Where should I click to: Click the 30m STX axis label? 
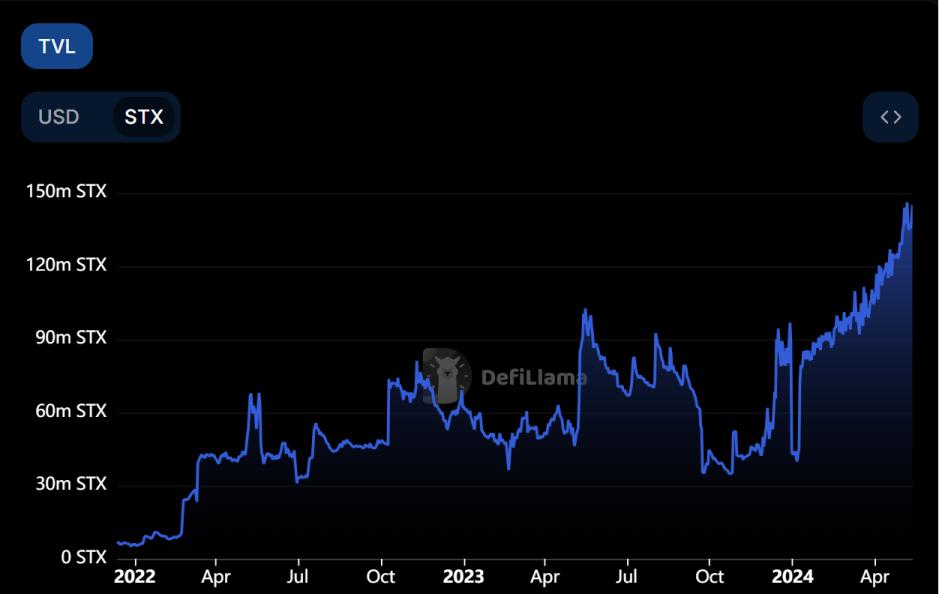[71, 484]
